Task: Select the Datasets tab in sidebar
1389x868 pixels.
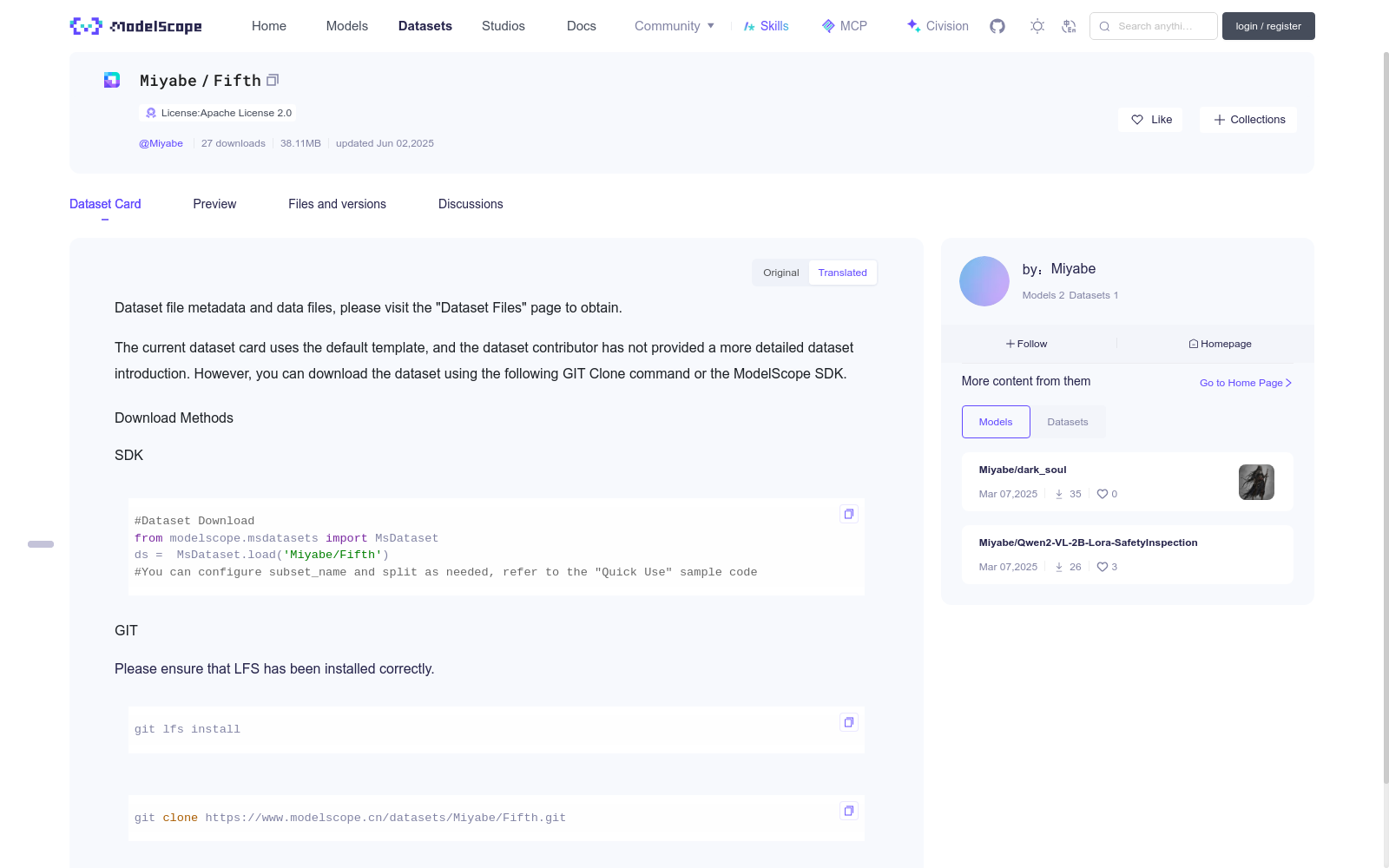Action: point(1068,422)
